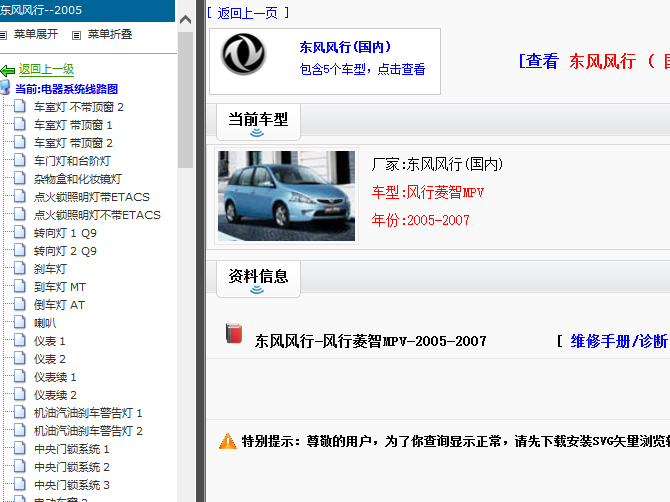Click 年份:2005-2007 text
The height and width of the screenshot is (502, 670).
click(420, 220)
